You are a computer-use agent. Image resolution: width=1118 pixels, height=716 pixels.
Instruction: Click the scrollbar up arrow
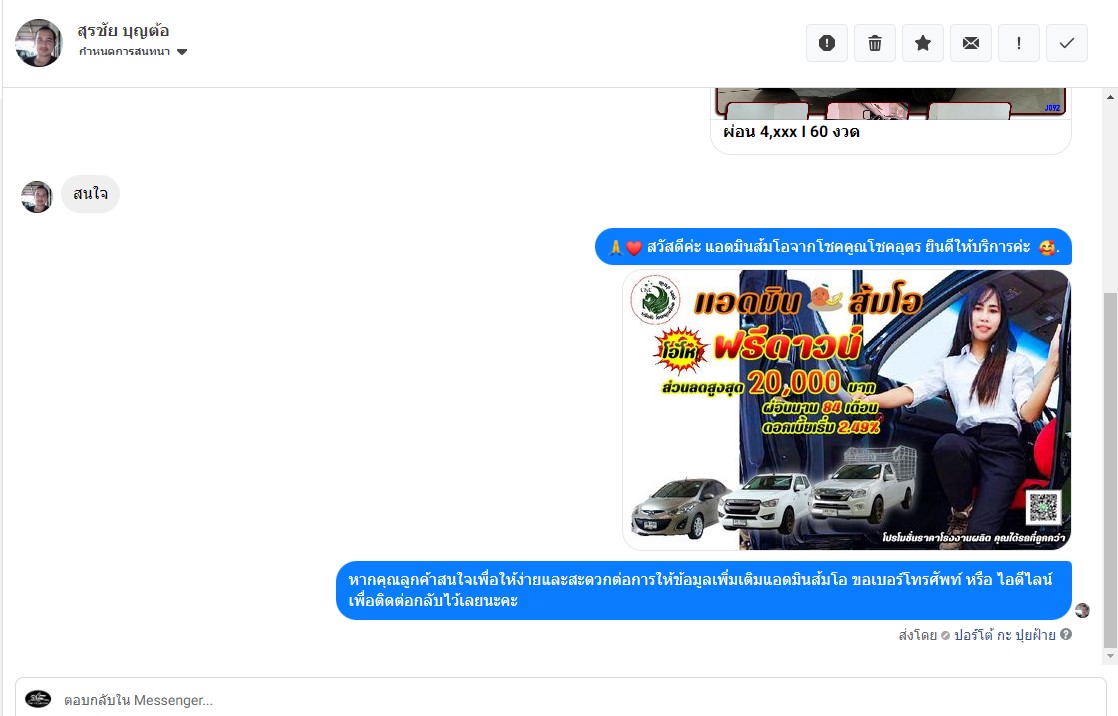pos(1110,96)
